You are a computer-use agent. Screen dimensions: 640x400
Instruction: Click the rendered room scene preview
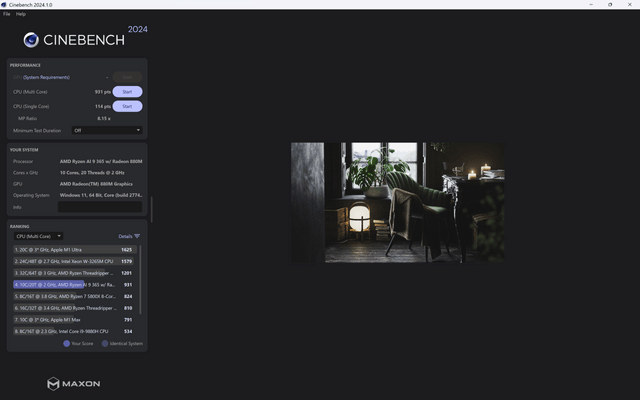[x=398, y=202]
